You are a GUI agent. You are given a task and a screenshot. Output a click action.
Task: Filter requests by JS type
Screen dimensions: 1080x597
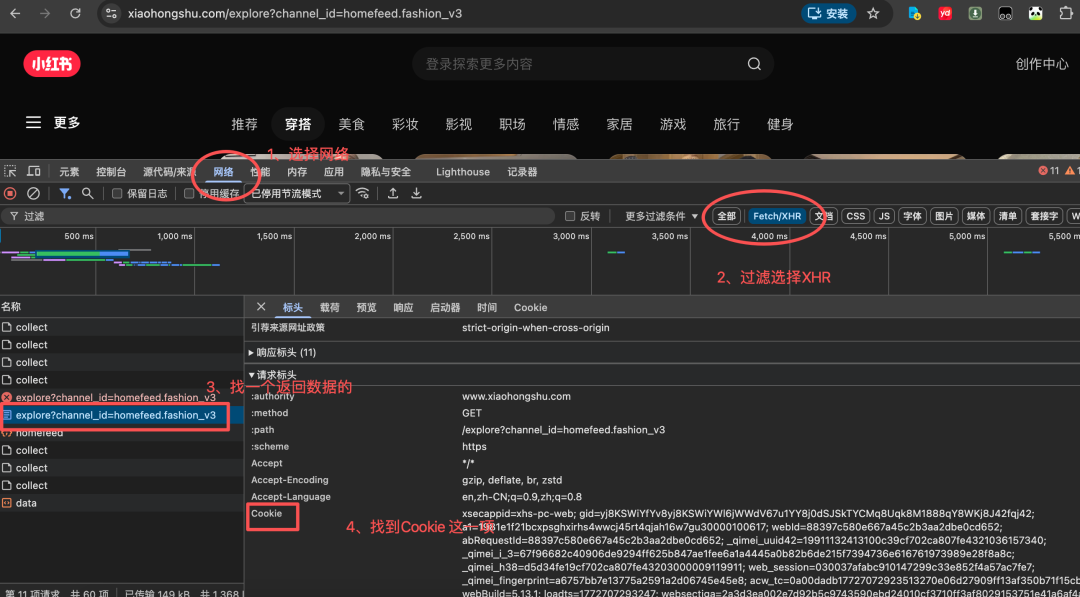pyautogui.click(x=884, y=216)
